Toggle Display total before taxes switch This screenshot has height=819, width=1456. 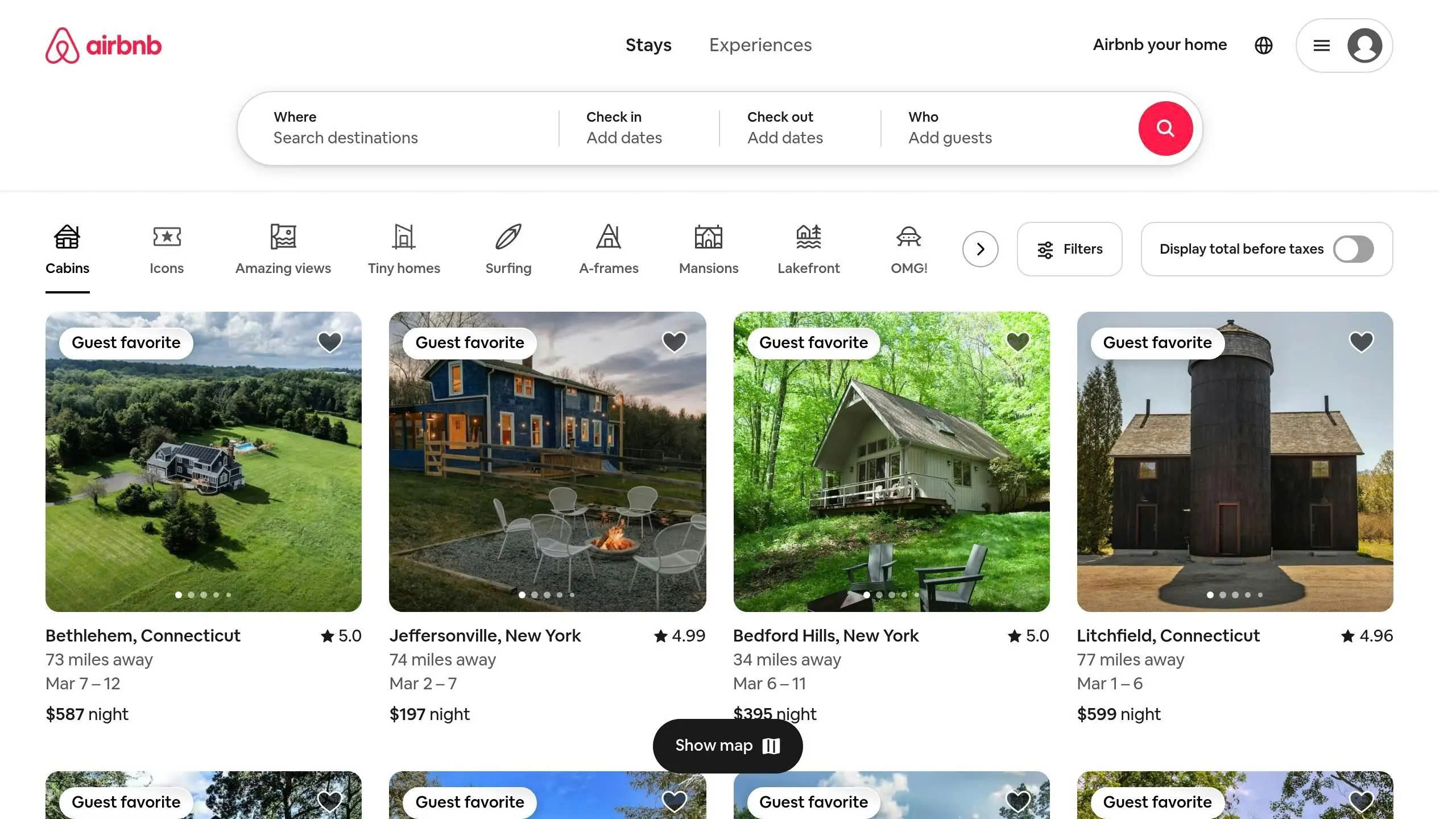tap(1353, 249)
